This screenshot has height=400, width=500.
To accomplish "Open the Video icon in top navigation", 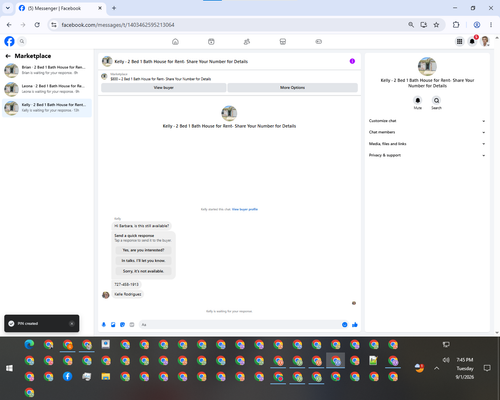I will pyautogui.click(x=211, y=42).
